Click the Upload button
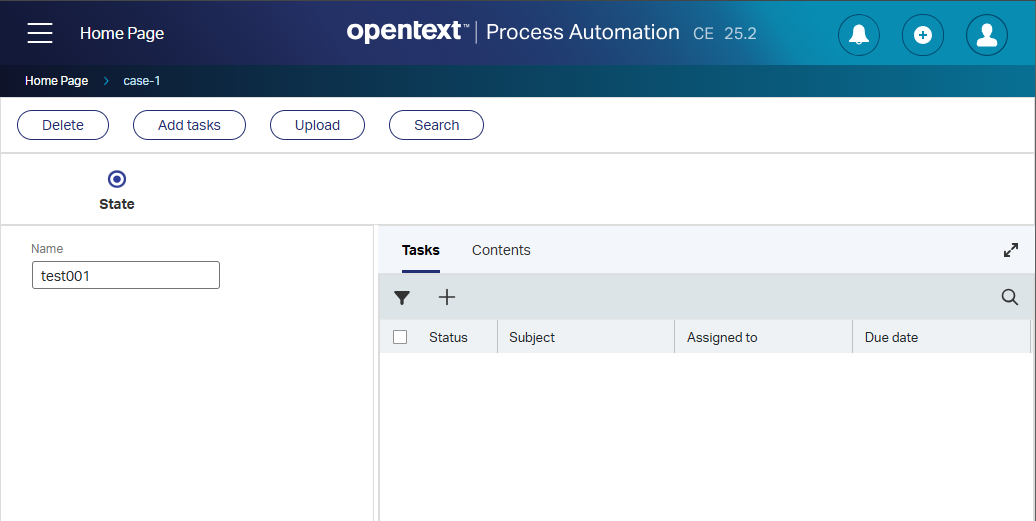 click(317, 125)
